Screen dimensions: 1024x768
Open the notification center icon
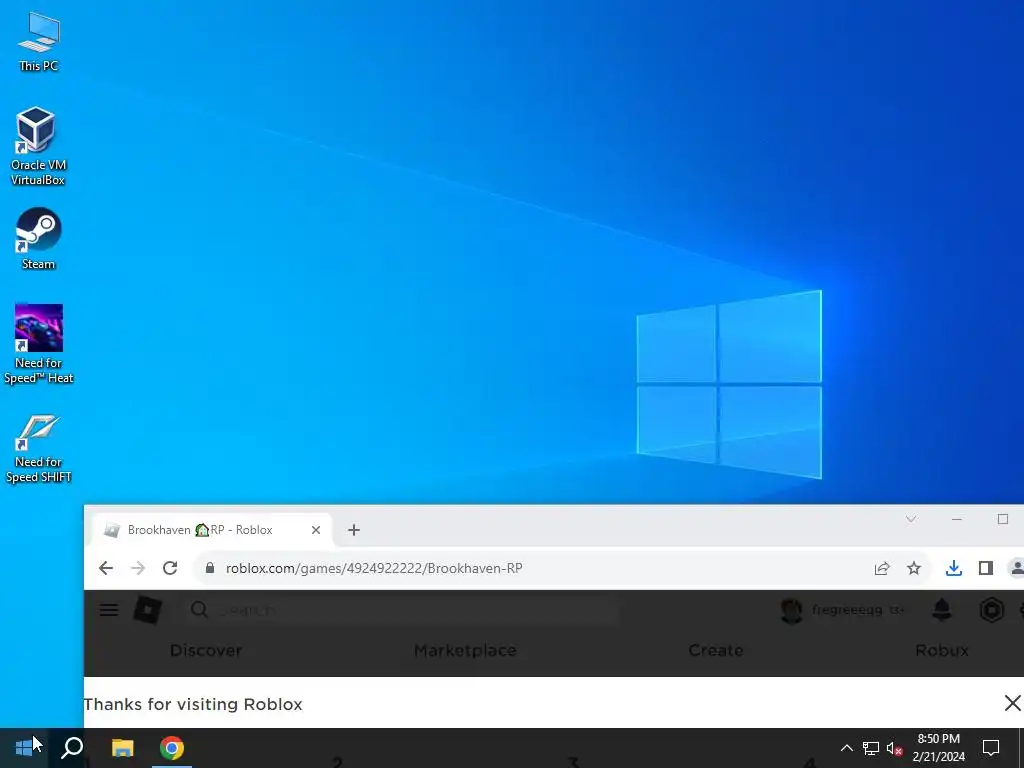[x=991, y=748]
